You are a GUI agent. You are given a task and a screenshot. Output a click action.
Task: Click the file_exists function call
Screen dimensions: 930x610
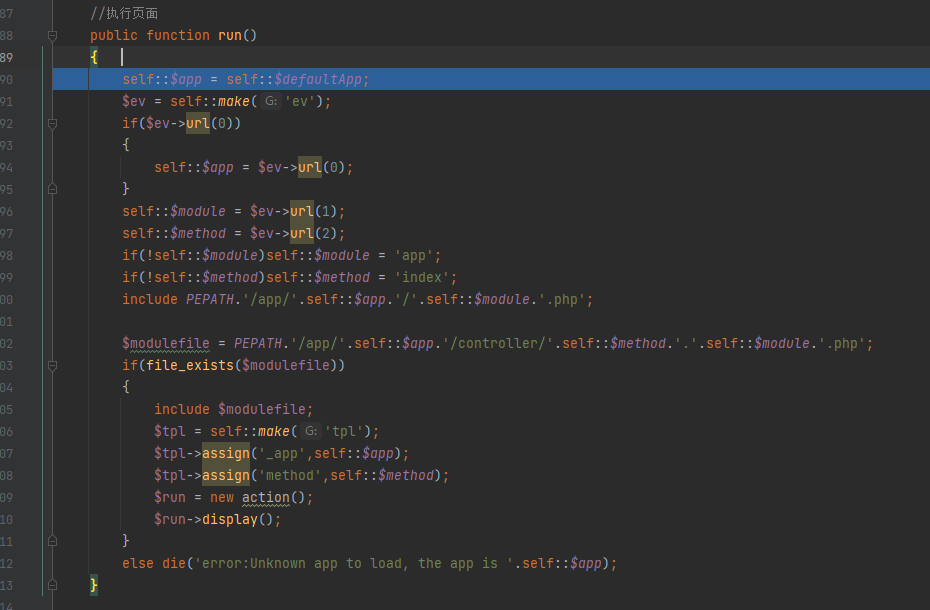tap(190, 366)
